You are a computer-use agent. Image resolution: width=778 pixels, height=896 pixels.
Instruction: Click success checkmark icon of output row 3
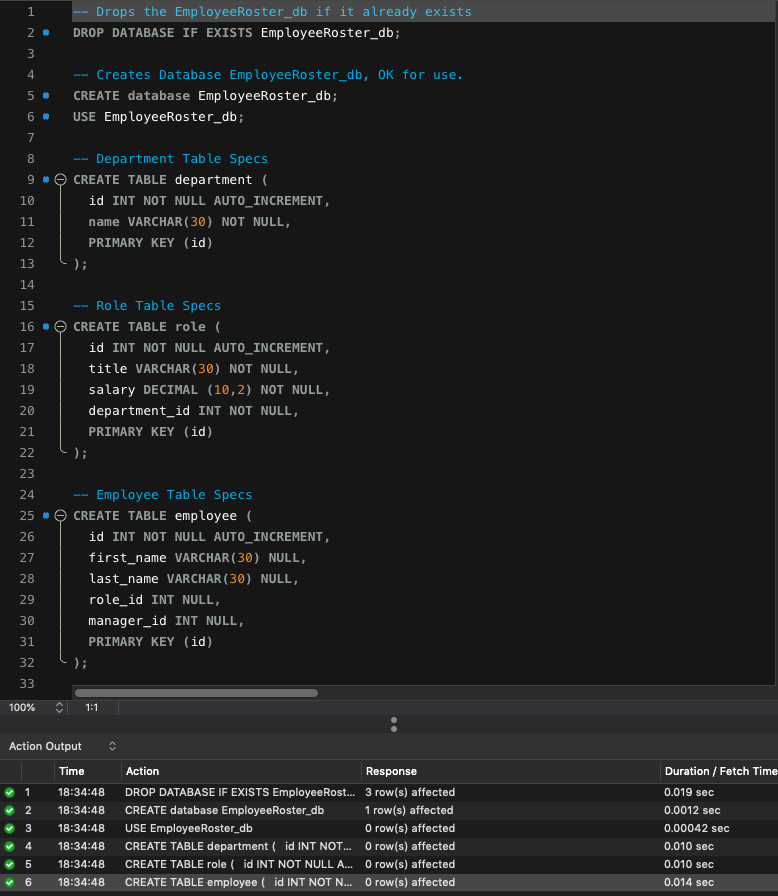10,829
